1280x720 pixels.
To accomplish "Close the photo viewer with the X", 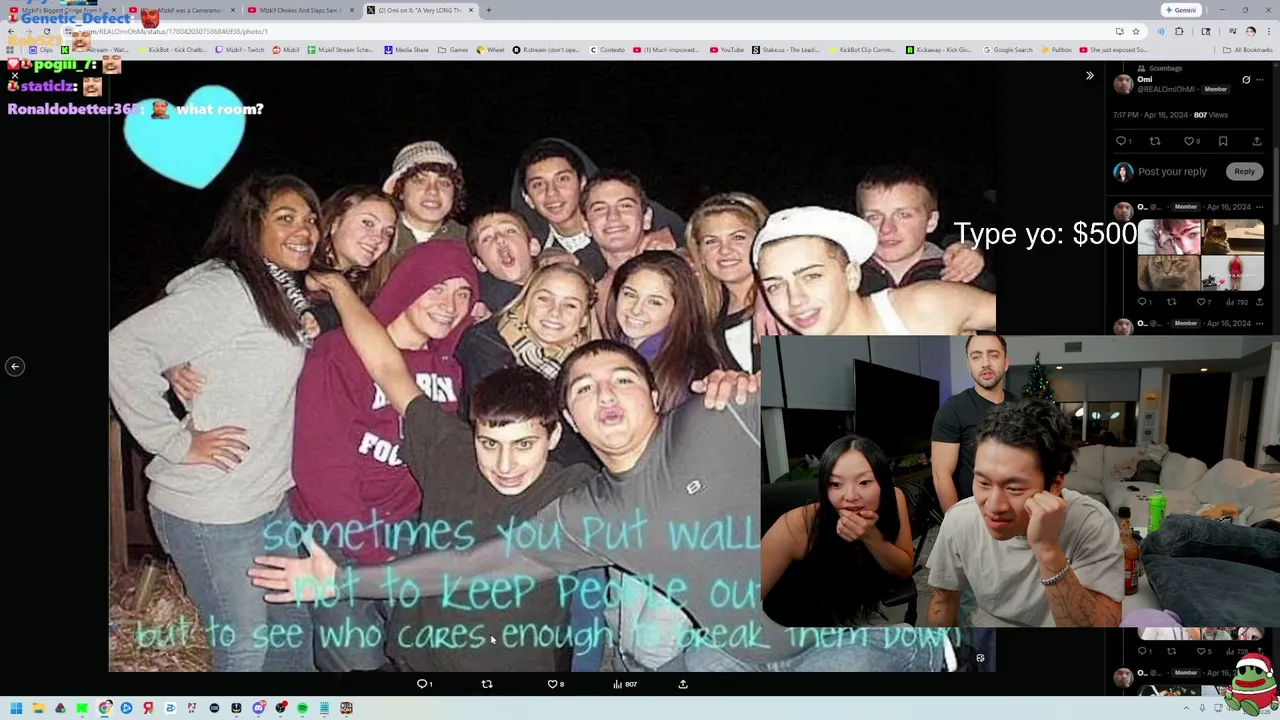I will pyautogui.click(x=15, y=76).
